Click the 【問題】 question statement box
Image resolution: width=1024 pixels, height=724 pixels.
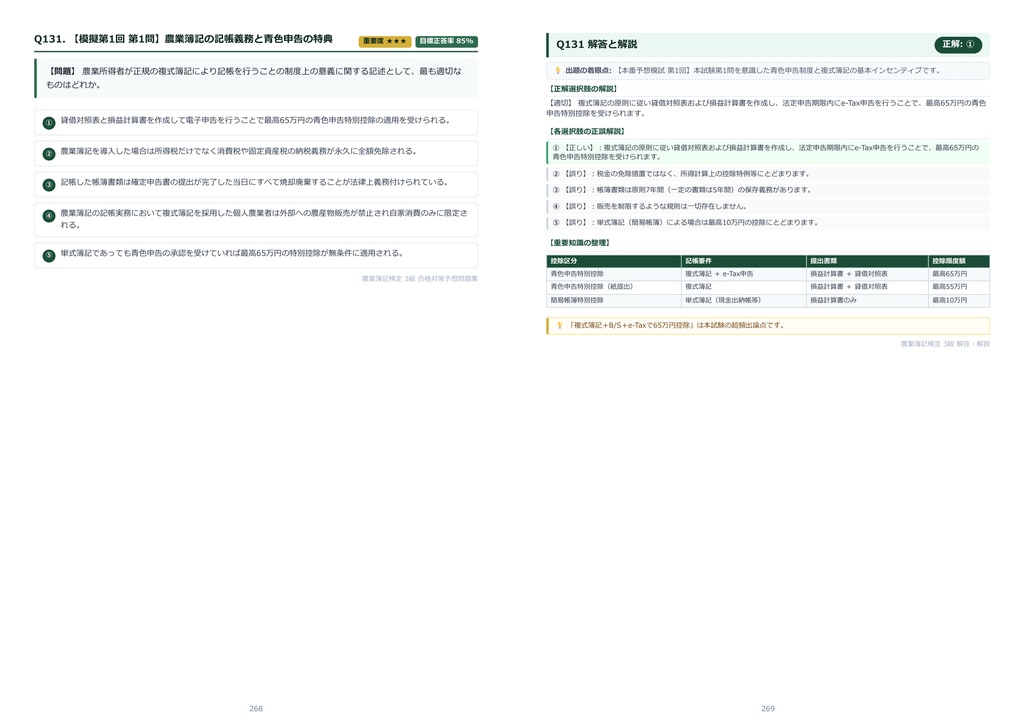(x=256, y=78)
